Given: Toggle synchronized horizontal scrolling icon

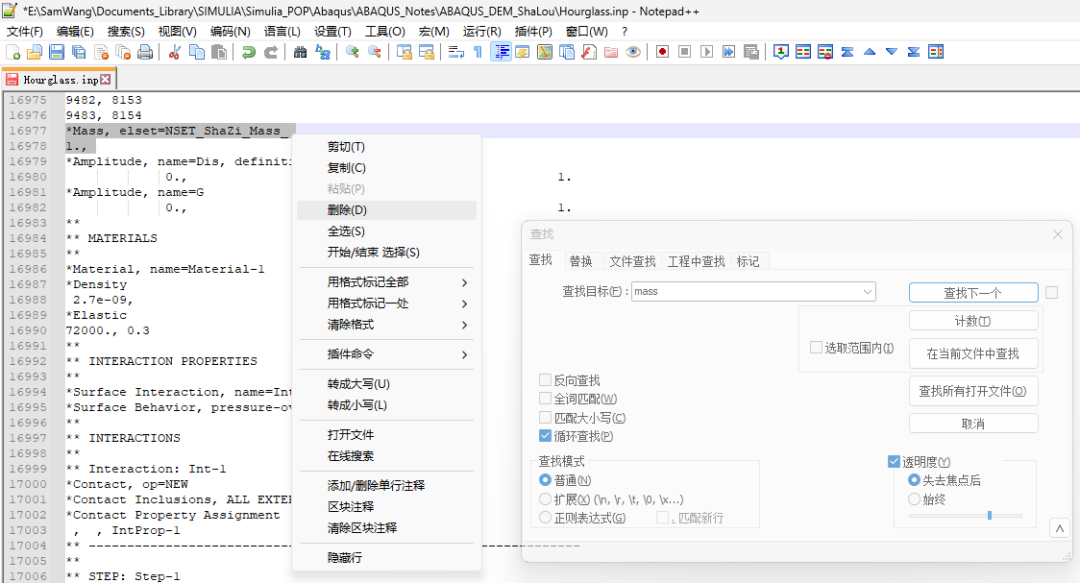Looking at the screenshot, I should coord(426,52).
